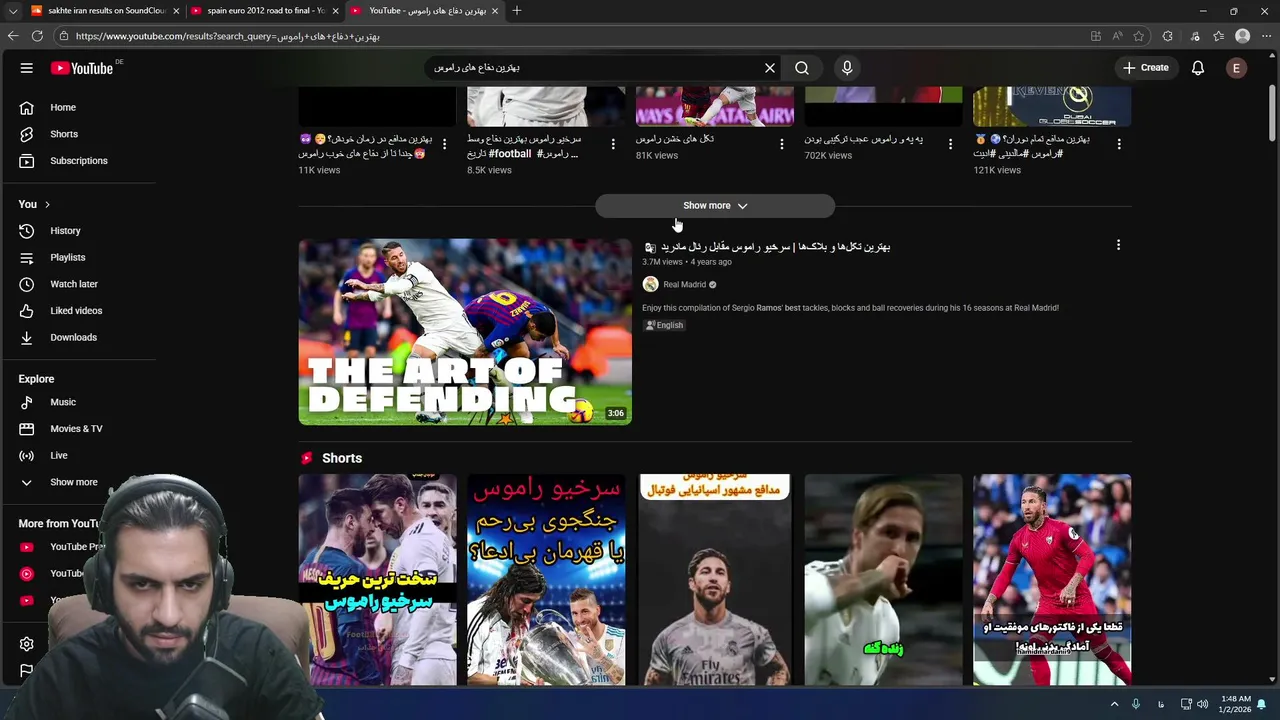Viewport: 1280px width, 720px height.
Task: Close the SoundCloud tab
Action: pyautogui.click(x=176, y=11)
